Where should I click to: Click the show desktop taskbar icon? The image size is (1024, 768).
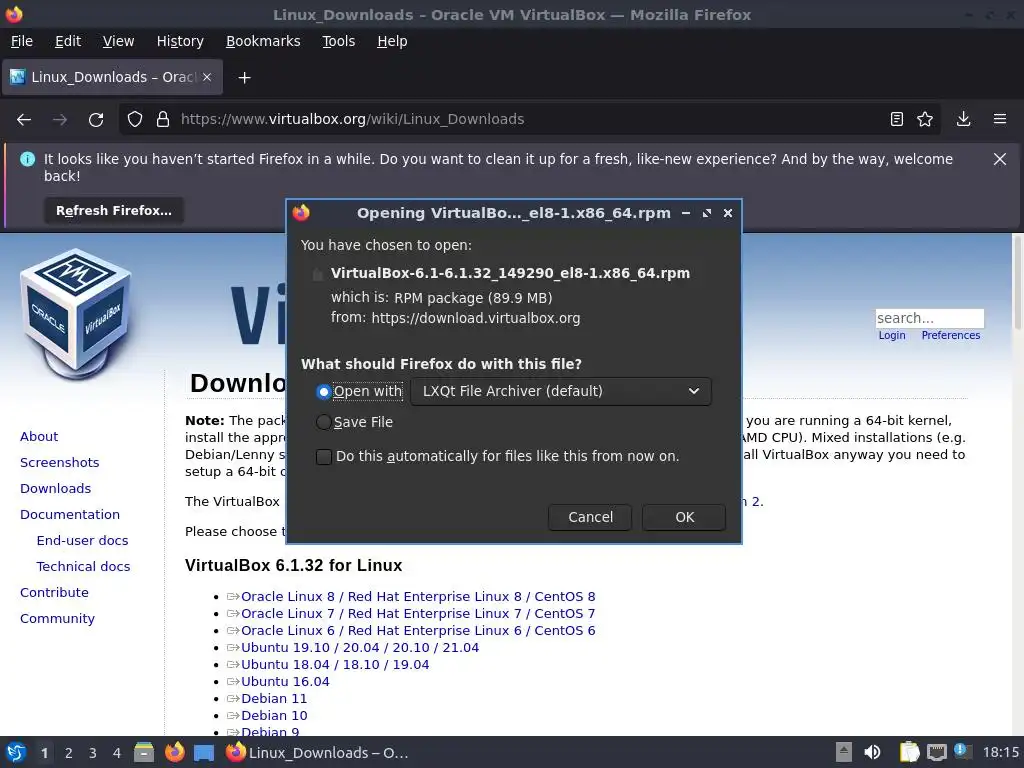click(x=204, y=752)
